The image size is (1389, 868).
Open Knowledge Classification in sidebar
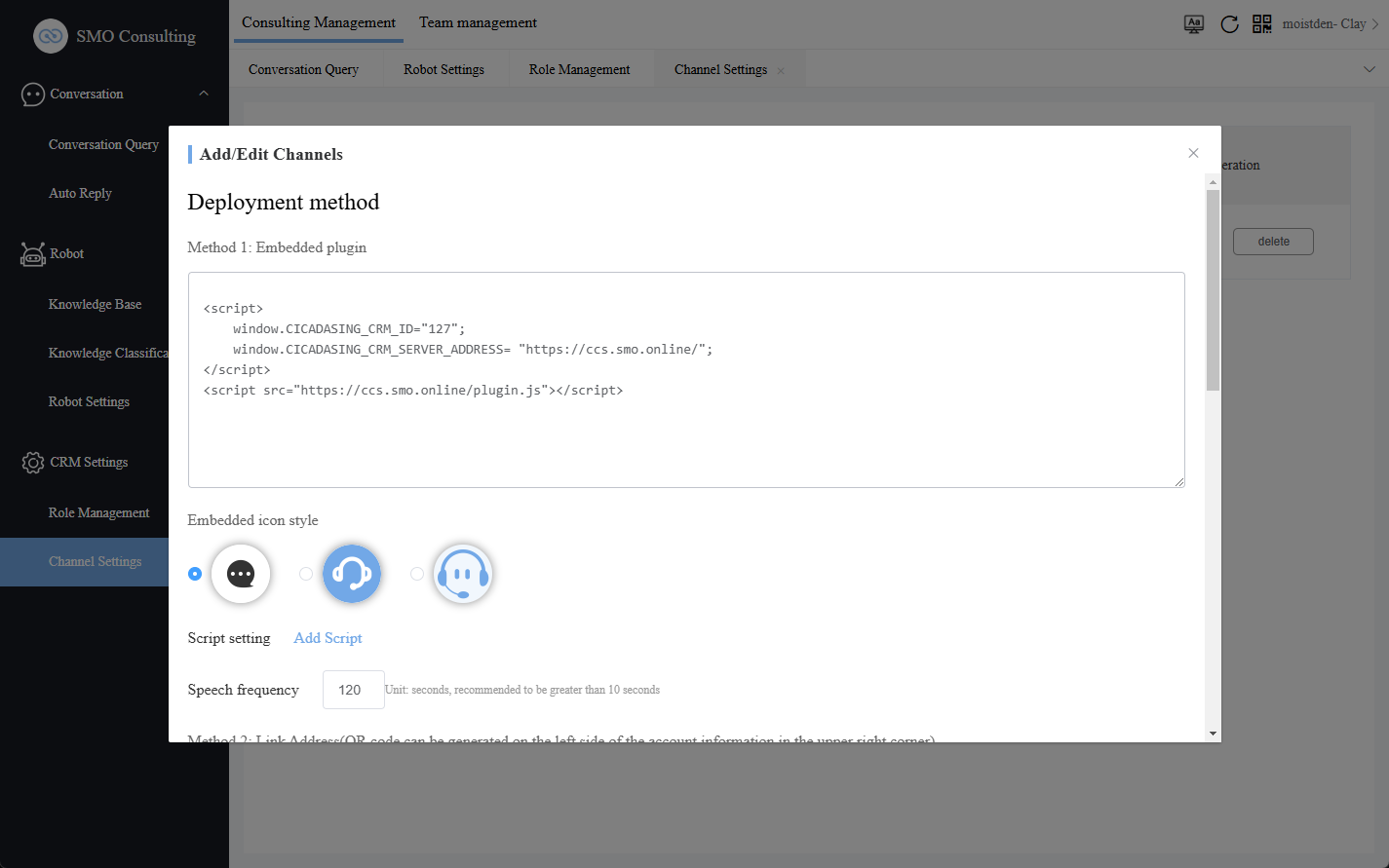tap(108, 353)
